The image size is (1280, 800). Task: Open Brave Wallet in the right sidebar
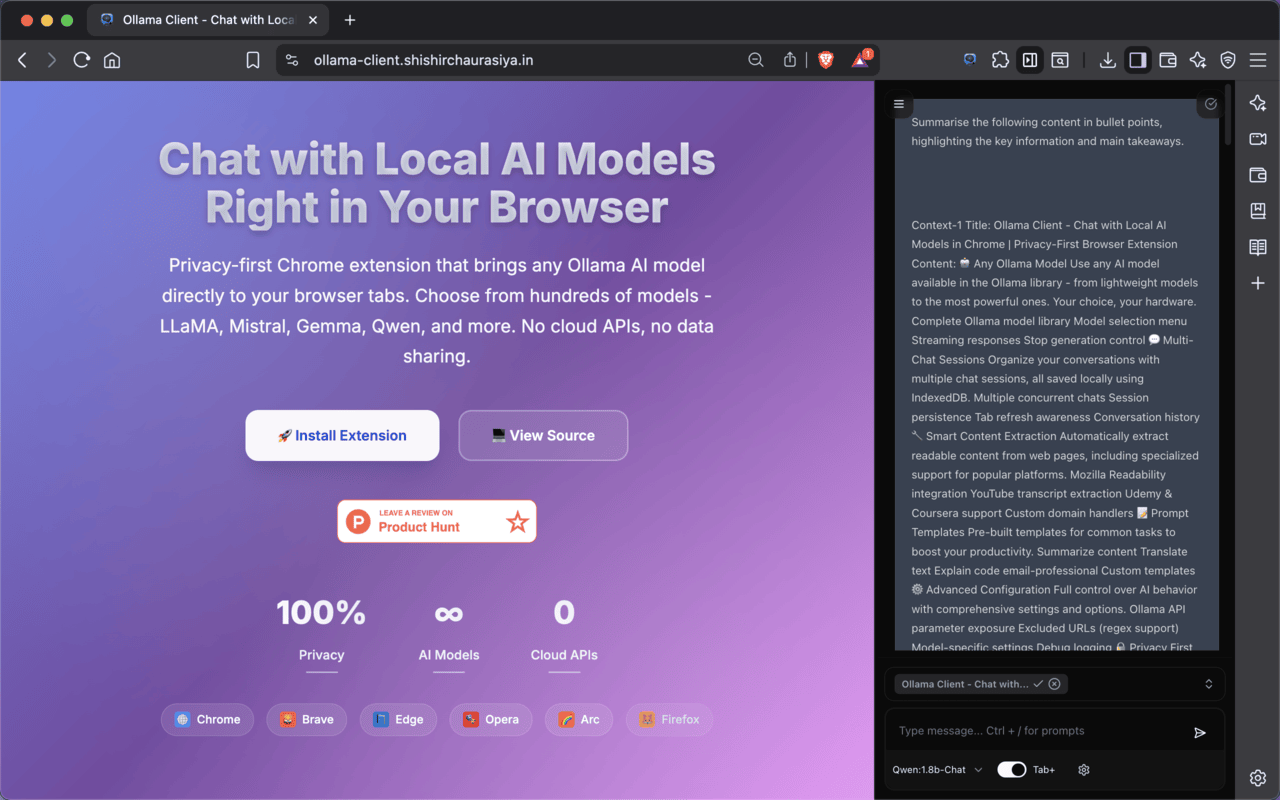1257,174
